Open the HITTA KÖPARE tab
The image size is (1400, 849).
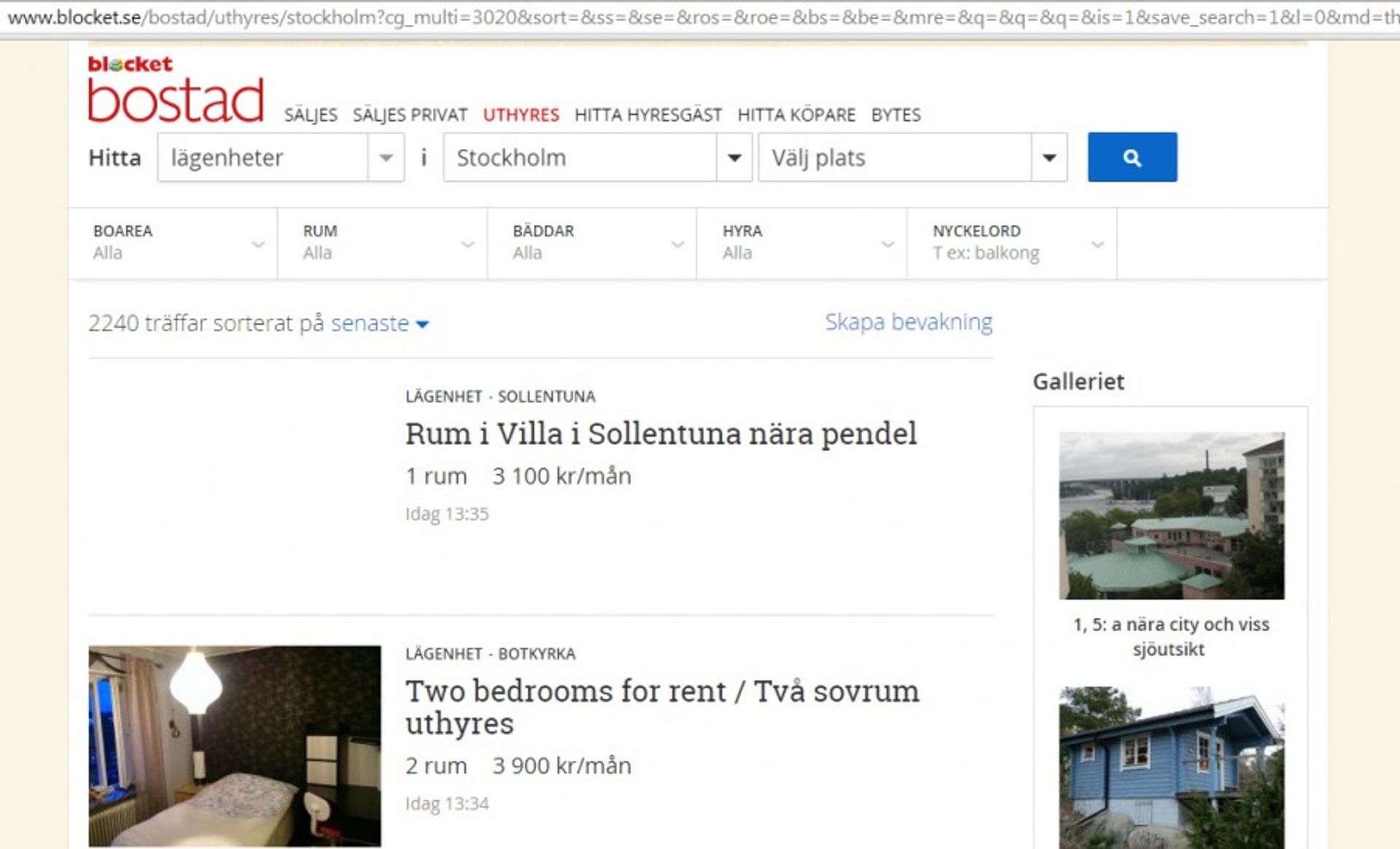coord(796,115)
